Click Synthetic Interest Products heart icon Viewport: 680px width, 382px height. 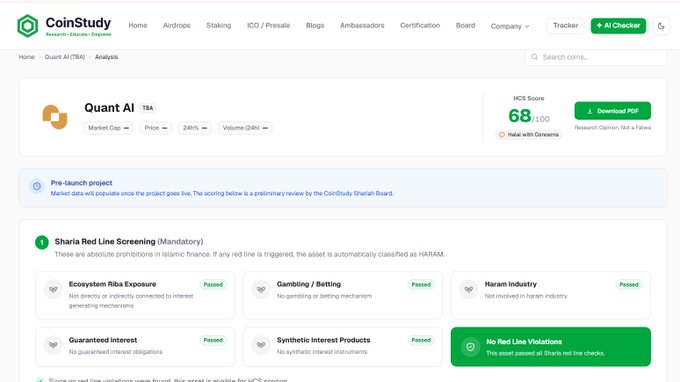(x=261, y=345)
